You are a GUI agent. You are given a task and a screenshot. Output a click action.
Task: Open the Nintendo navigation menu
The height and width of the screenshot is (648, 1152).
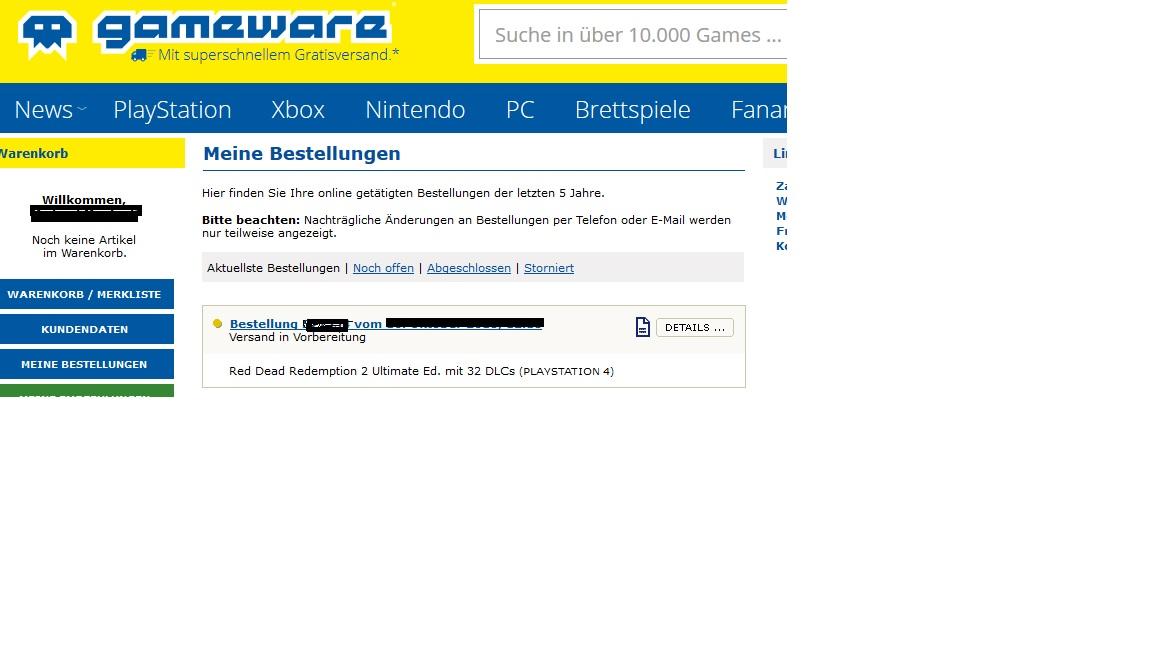pyautogui.click(x=415, y=109)
